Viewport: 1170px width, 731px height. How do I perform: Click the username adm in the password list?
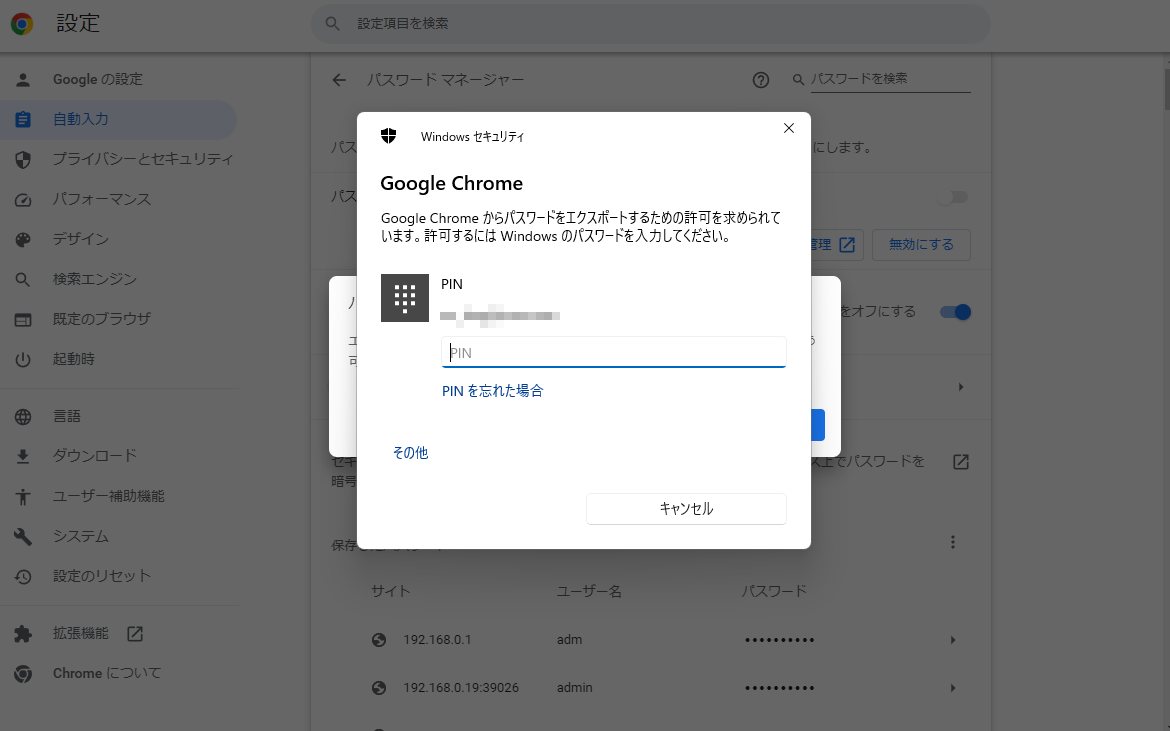tap(569, 640)
